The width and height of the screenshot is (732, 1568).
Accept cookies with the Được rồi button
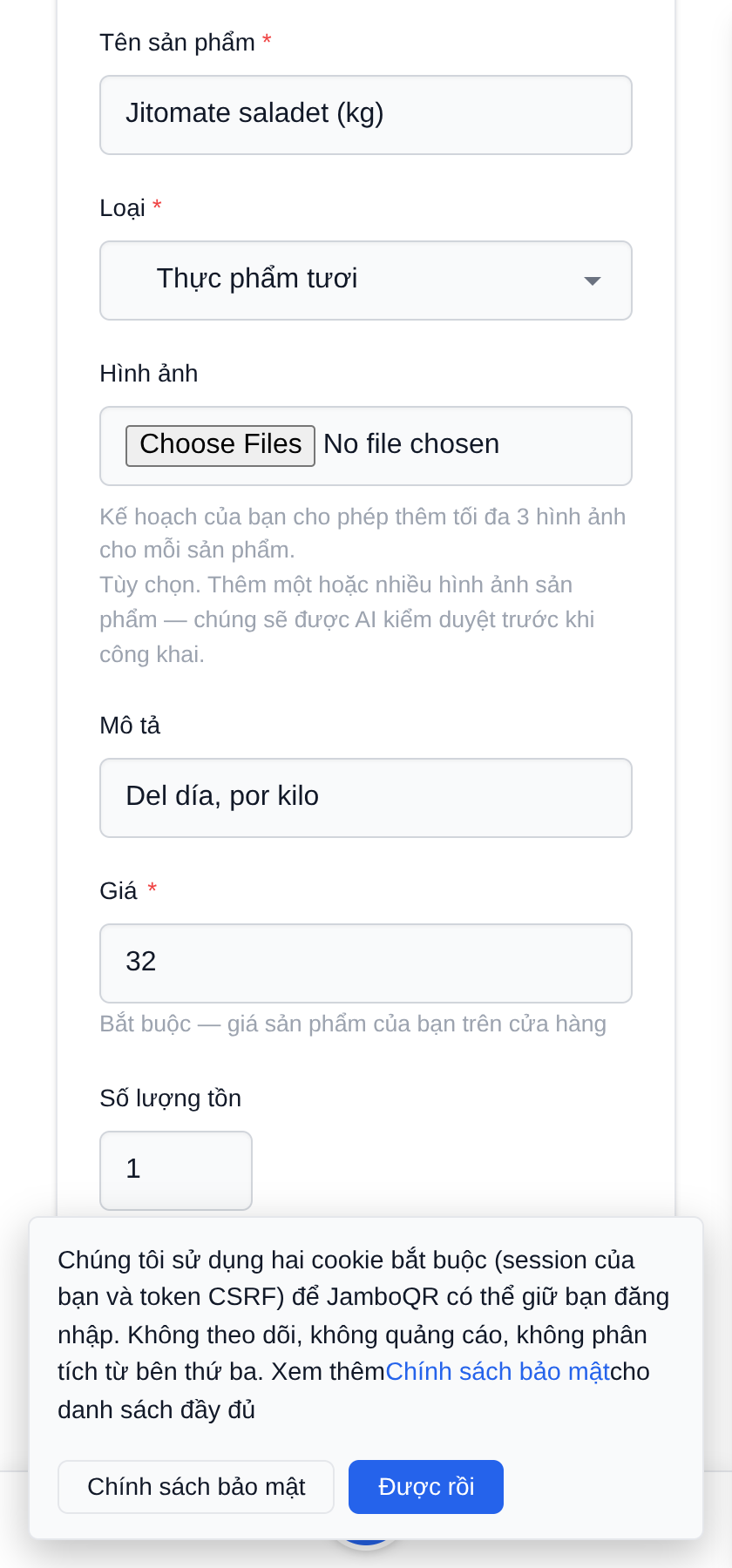pos(426,1487)
